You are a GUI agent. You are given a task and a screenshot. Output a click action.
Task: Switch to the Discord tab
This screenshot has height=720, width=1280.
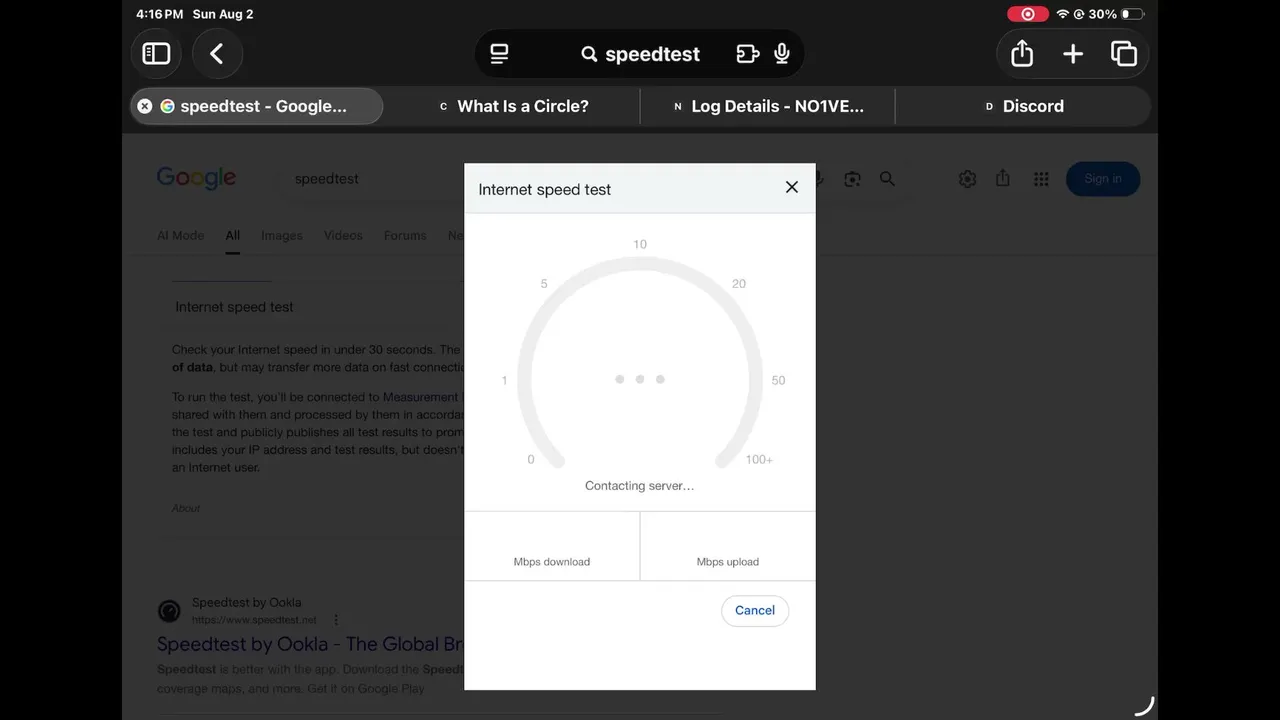coord(1023,106)
